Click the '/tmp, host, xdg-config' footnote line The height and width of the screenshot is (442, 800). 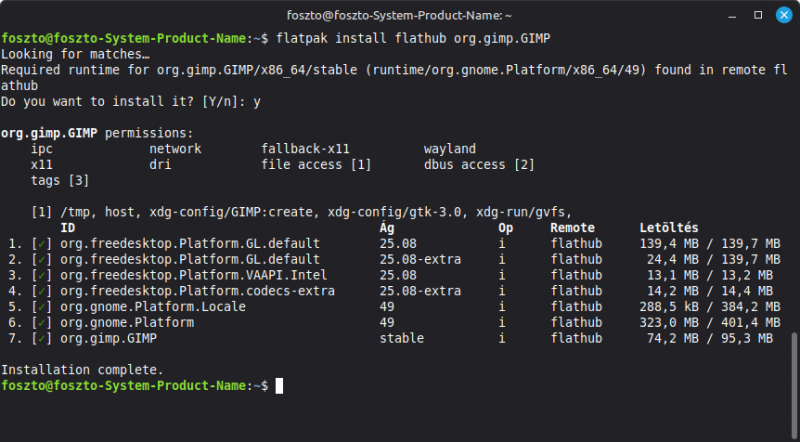[302, 212]
